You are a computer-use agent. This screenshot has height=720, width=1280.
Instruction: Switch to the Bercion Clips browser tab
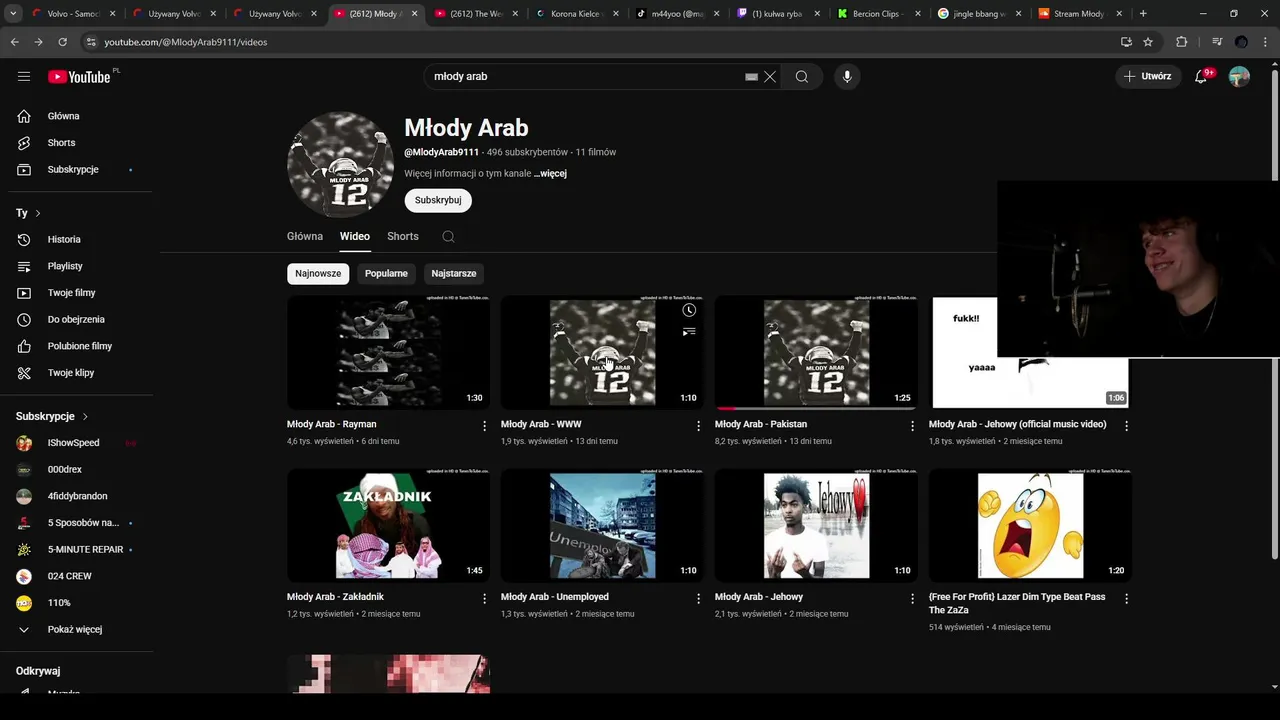pos(876,14)
